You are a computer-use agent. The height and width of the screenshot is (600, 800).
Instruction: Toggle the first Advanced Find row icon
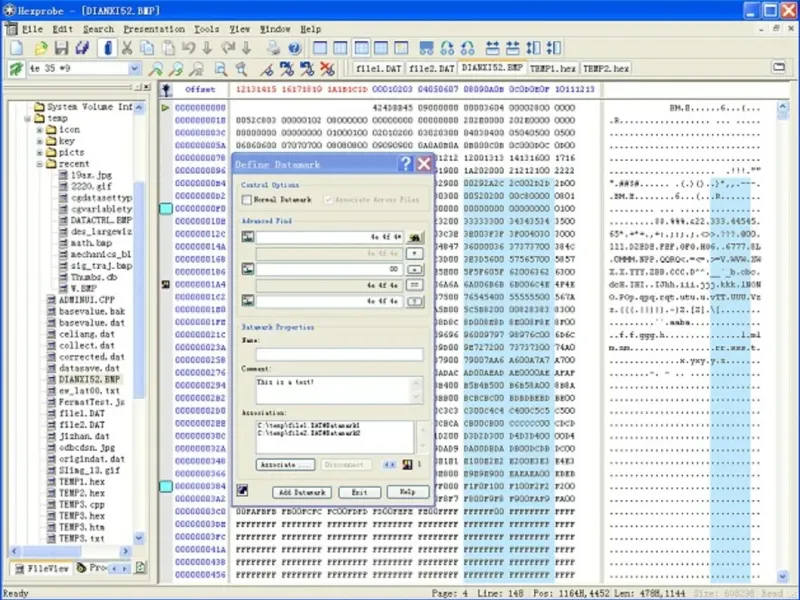(249, 237)
